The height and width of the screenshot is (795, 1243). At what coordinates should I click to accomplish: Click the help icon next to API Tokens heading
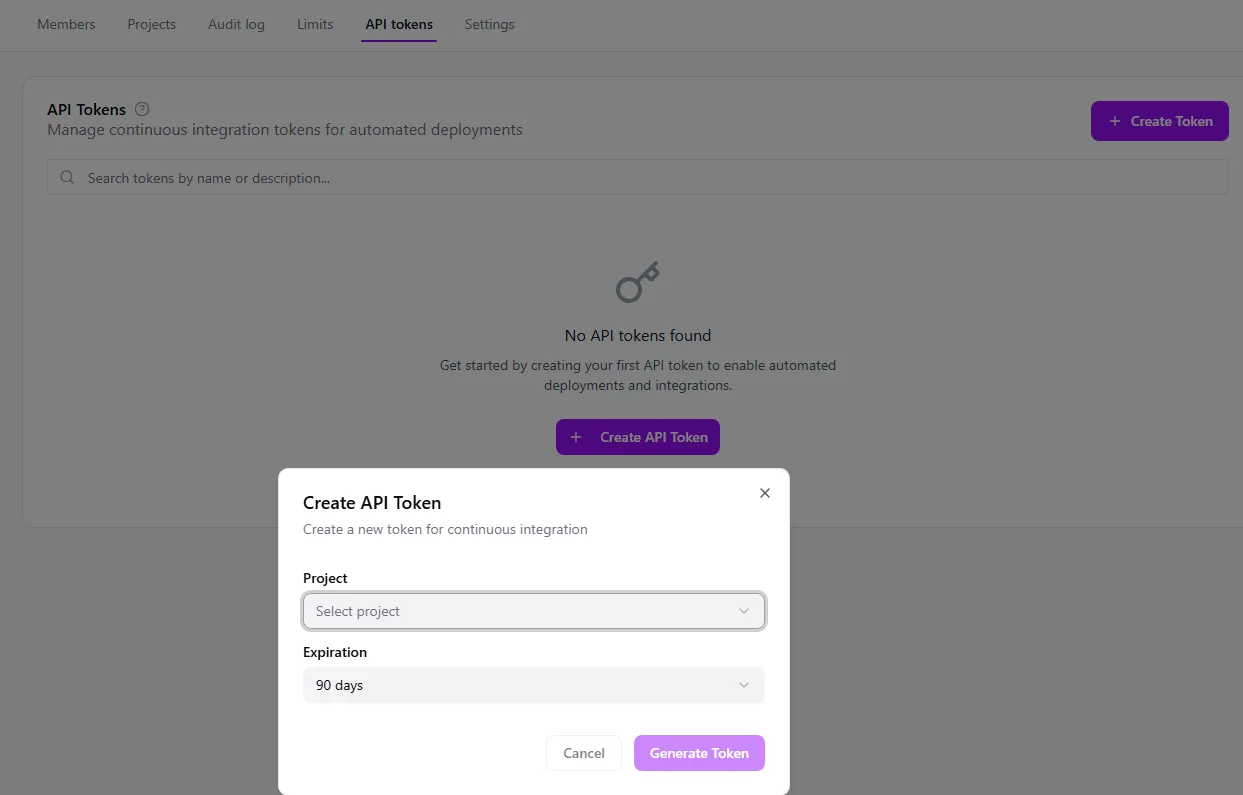[x=141, y=109]
